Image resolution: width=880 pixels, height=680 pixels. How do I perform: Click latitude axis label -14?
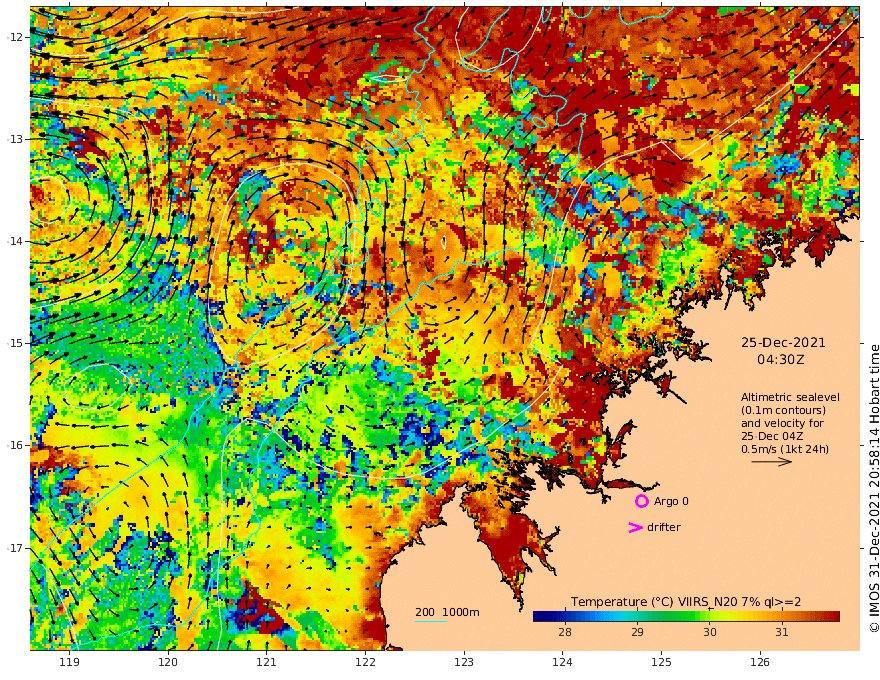pos(15,241)
